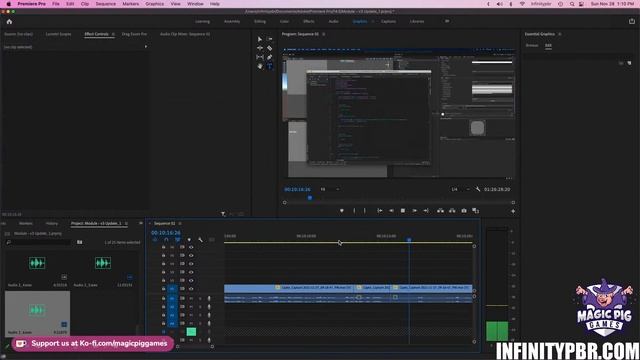Select the Hand tool
This screenshot has width=640, height=360.
pos(260,66)
